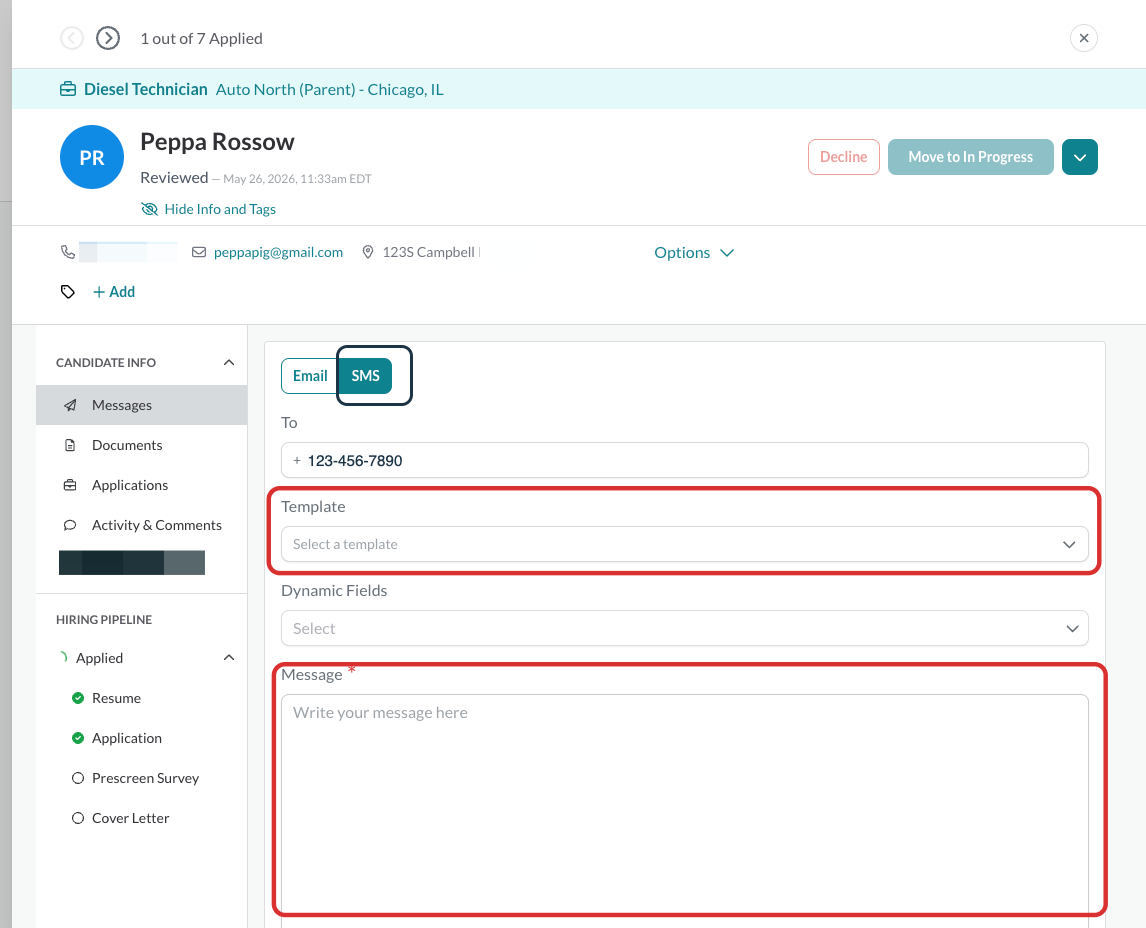Click the phone icon
This screenshot has height=928, width=1146.
click(68, 252)
